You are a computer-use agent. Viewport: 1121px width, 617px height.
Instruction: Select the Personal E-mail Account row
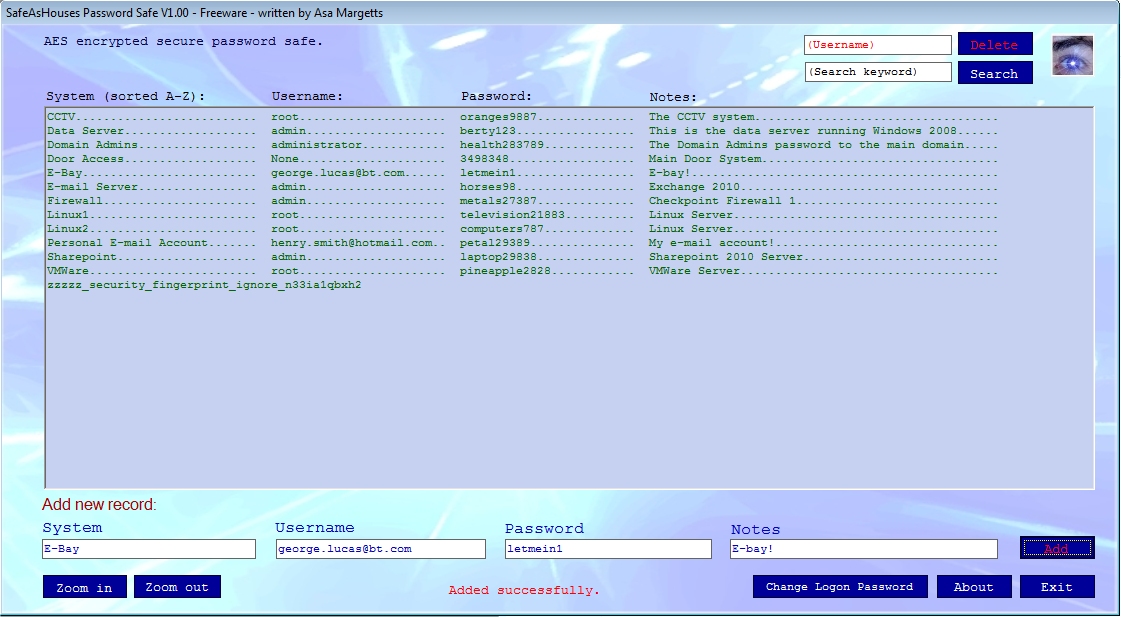tap(522, 242)
